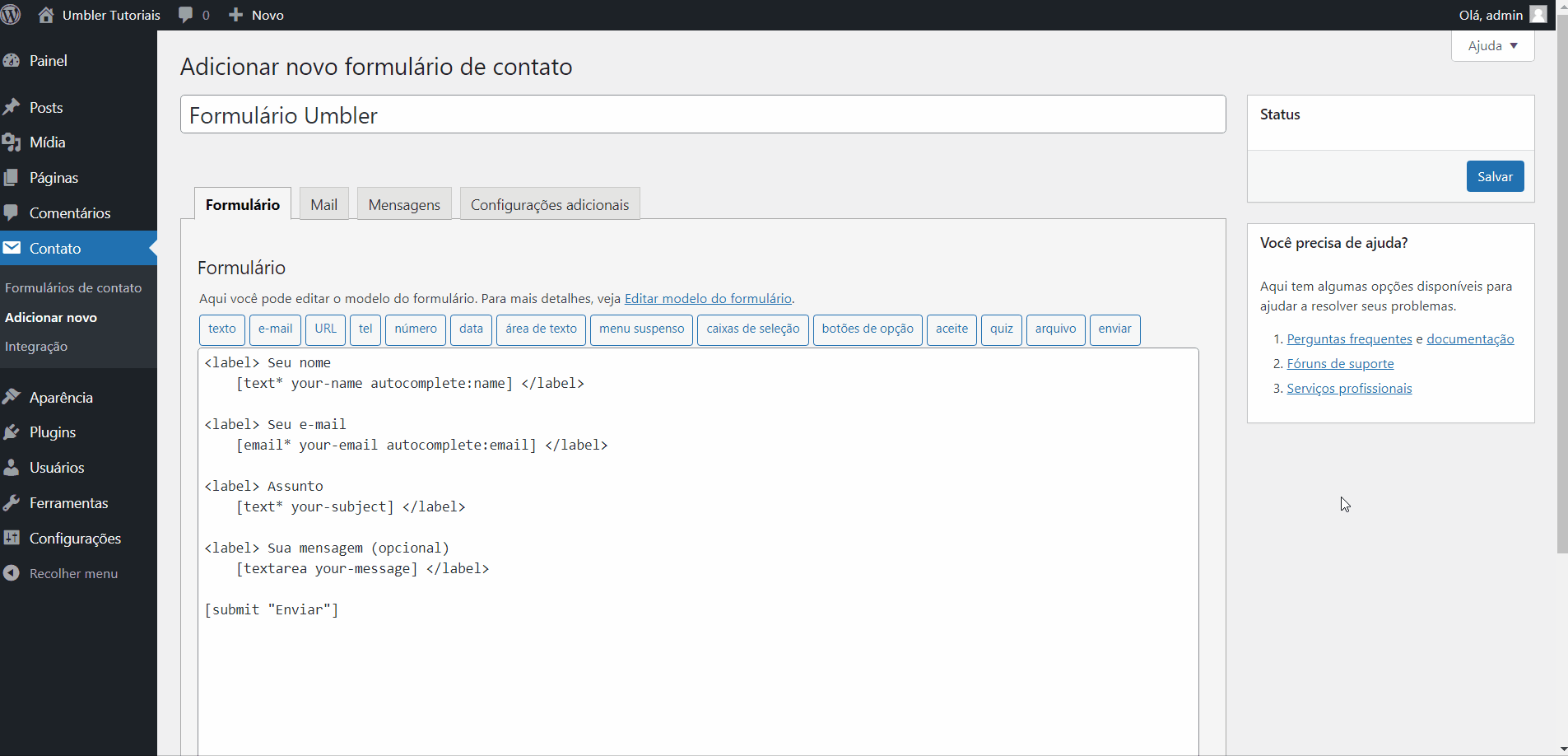Insert a menu suspenso tag
The height and width of the screenshot is (756, 1568).
click(641, 329)
